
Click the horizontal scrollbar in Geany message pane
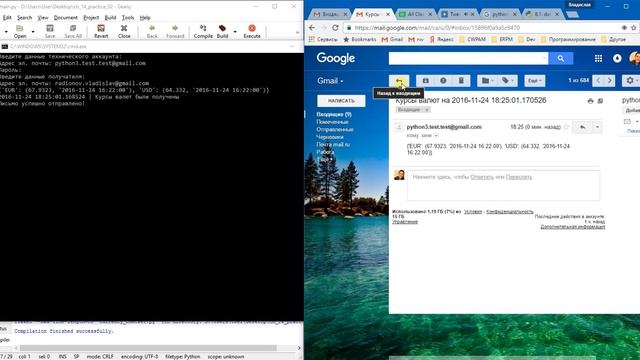(148, 348)
